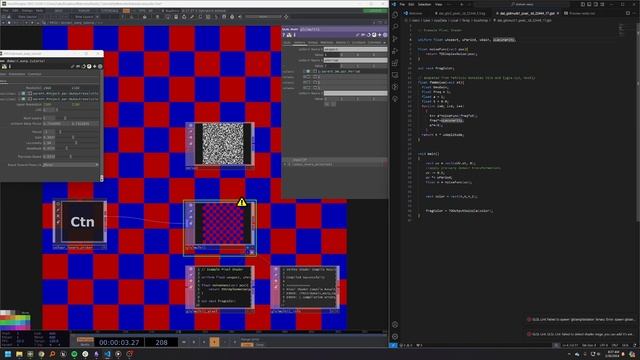Click the color palette swatch at bottom-left

click(15, 320)
